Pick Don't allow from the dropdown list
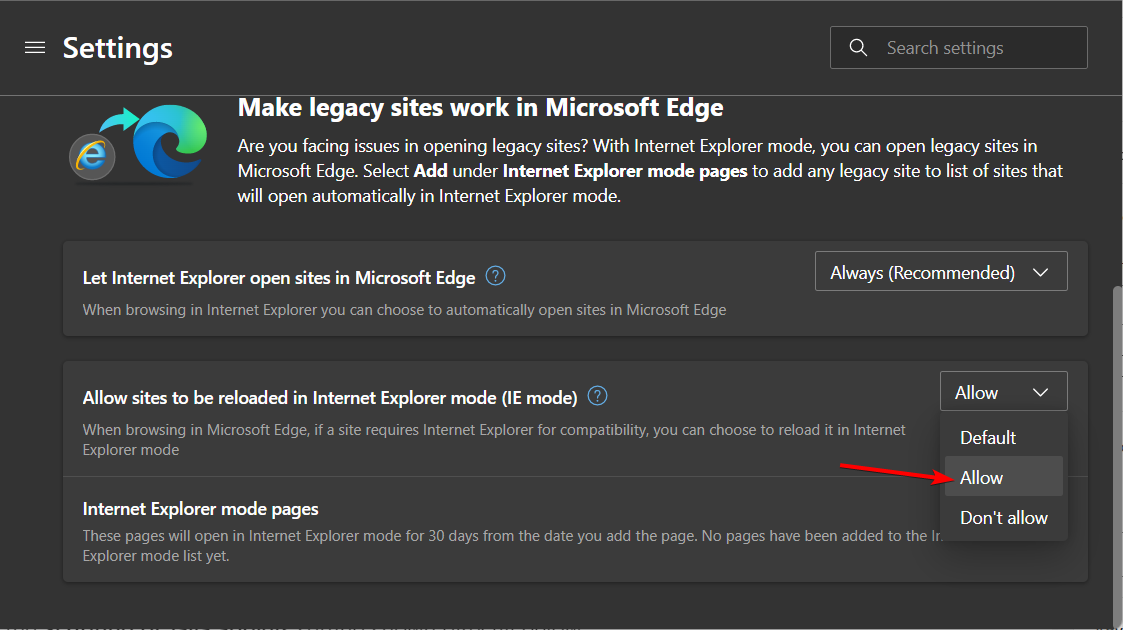Viewport: 1123px width, 630px height. point(1003,518)
